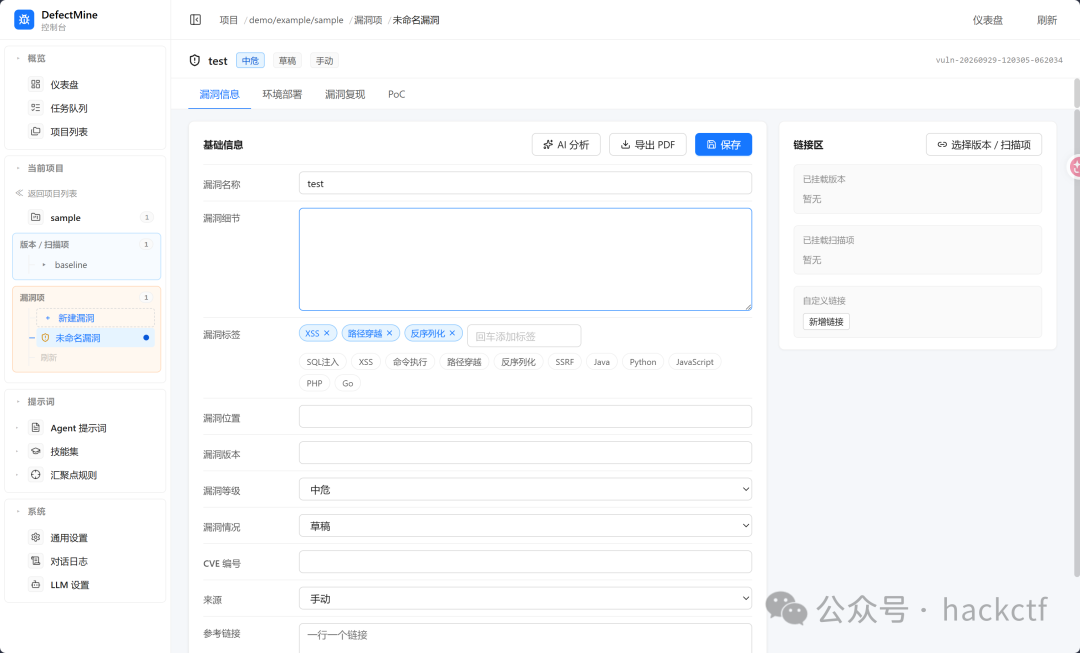Click the DefectMine bug logo icon
The height and width of the screenshot is (653, 1080).
click(x=24, y=20)
